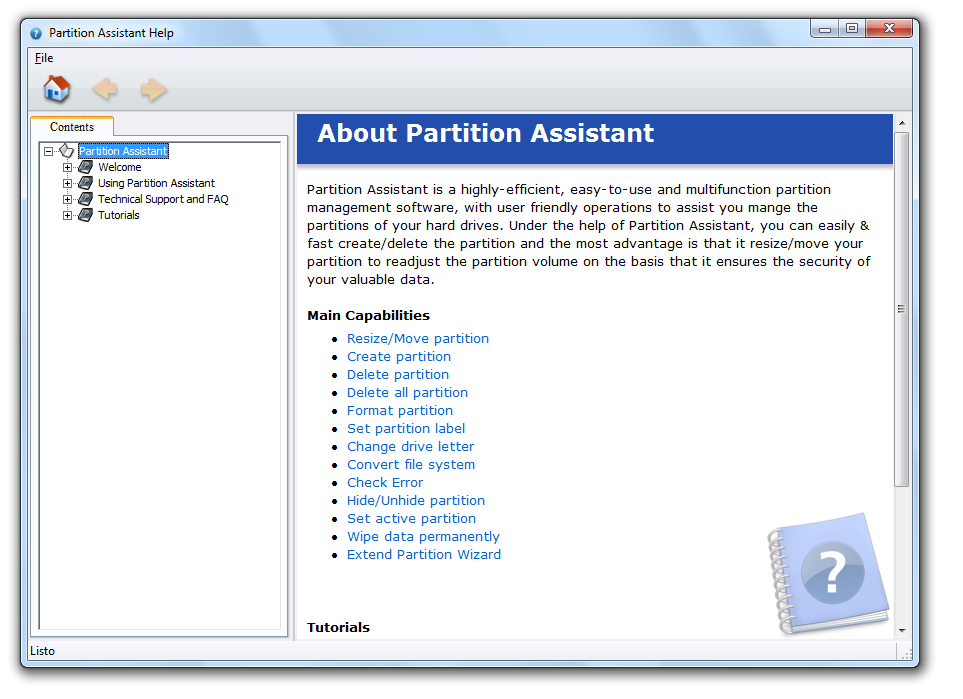The height and width of the screenshot is (699, 963).
Task: Minimize the Partition Assistant Help window
Action: 825,28
